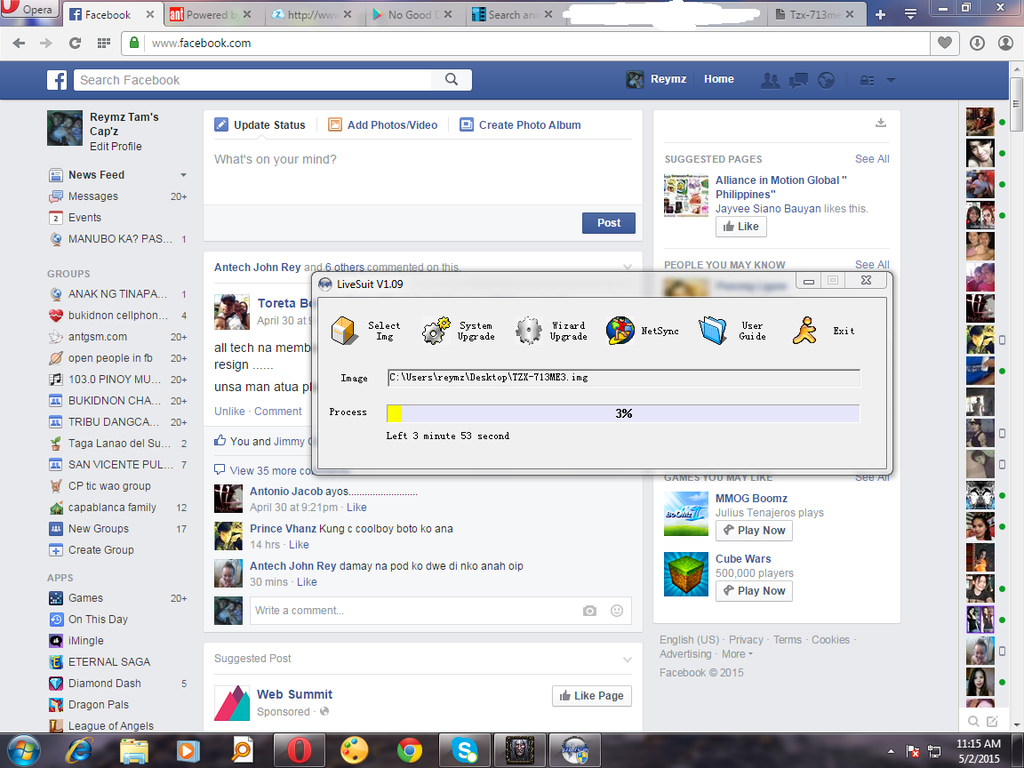The height and width of the screenshot is (768, 1024).
Task: Open the antgsm.com group
Action: (98, 337)
